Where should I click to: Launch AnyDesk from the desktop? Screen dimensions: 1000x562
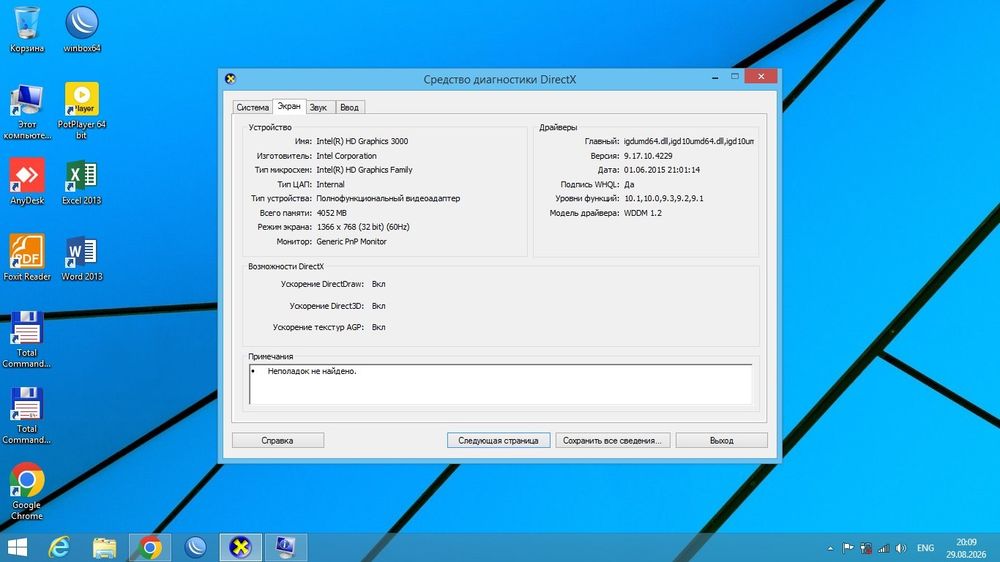[x=27, y=182]
